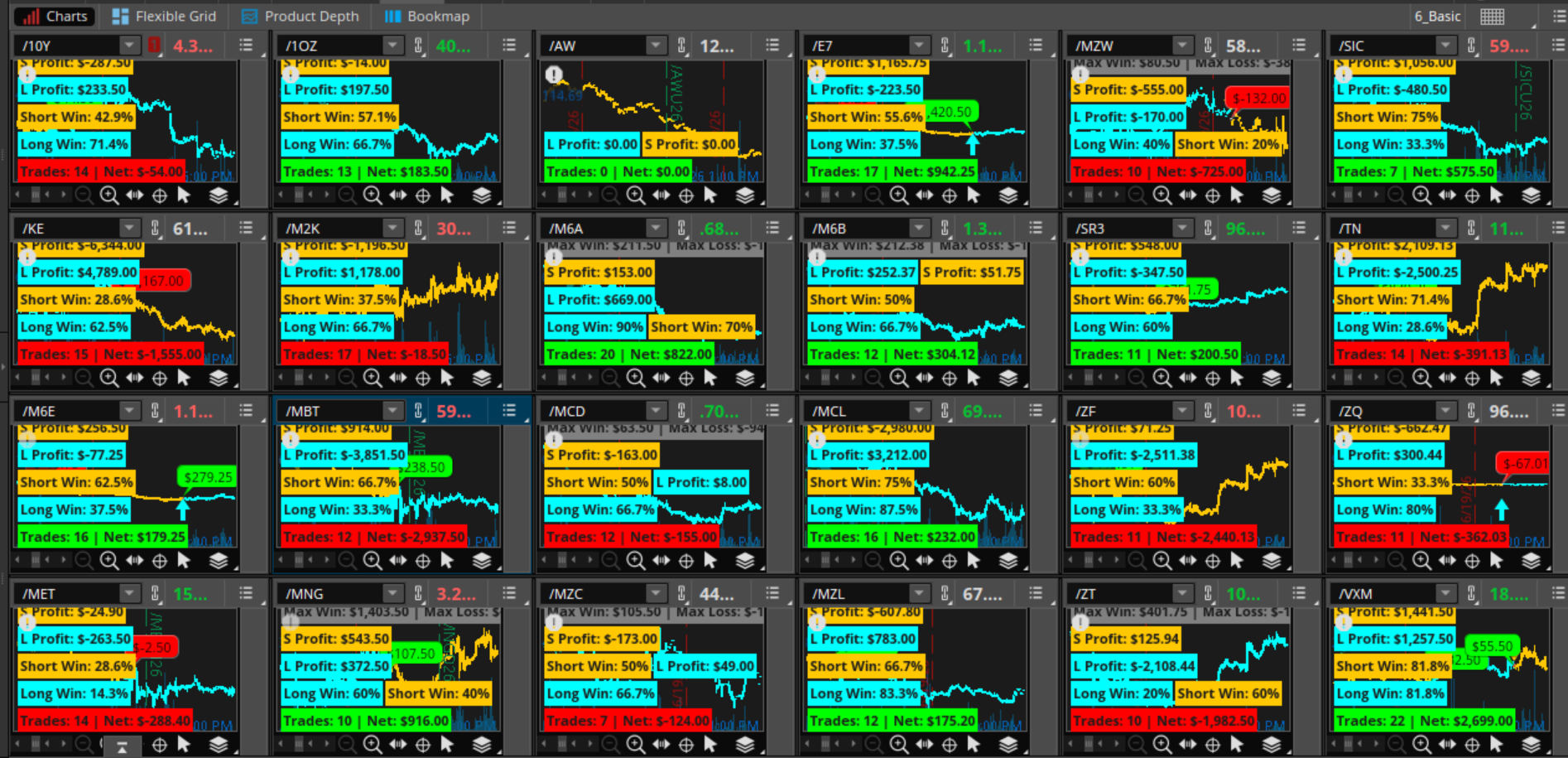Click 'Trades: 22 | Net: $2,699.00' label

(x=1425, y=721)
